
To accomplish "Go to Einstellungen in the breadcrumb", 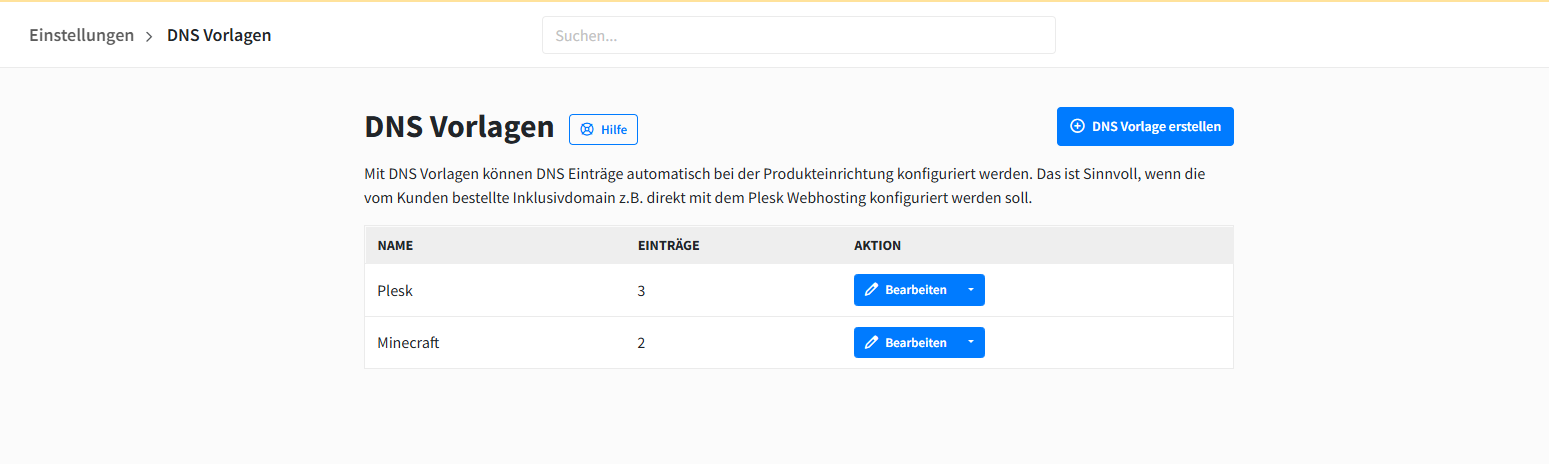I will coord(81,35).
